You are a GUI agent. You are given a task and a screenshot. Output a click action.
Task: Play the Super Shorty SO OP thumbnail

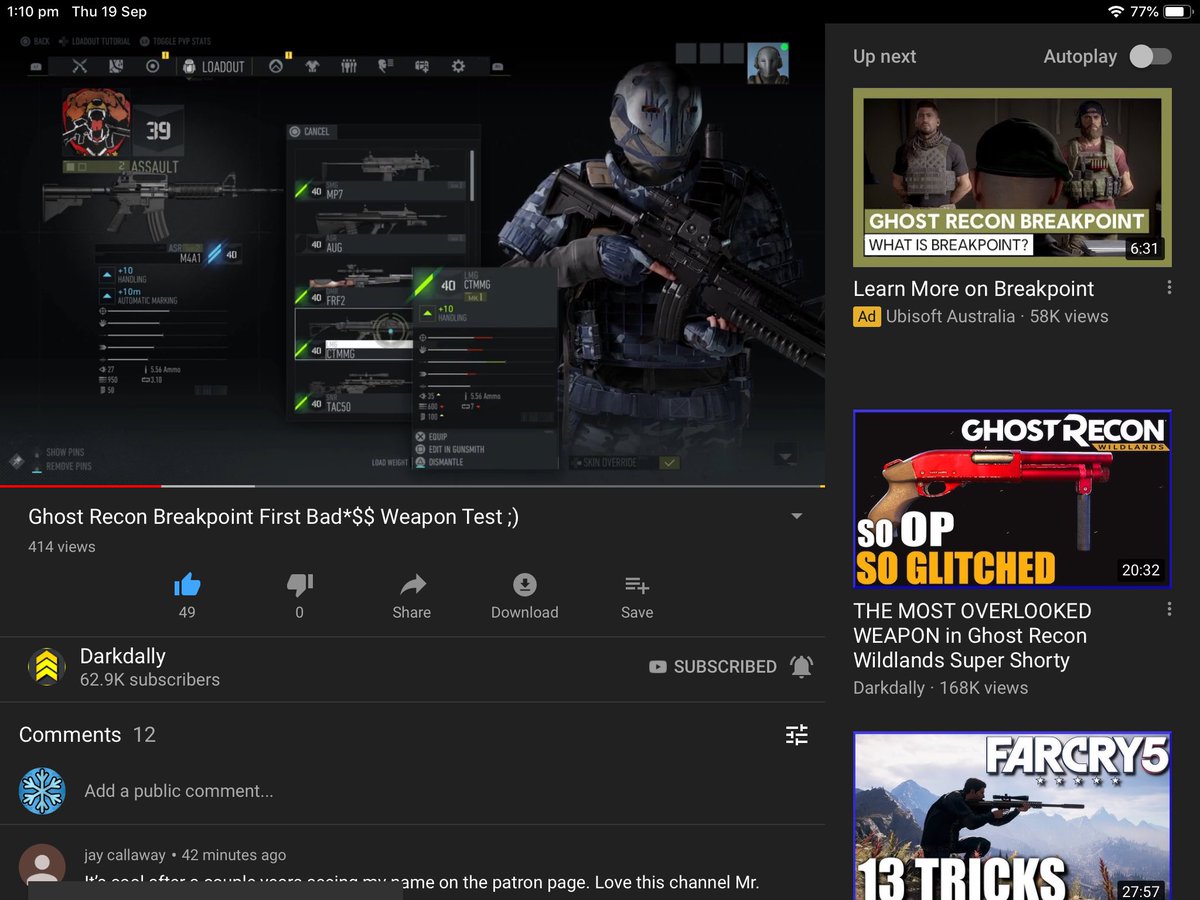click(x=1012, y=499)
